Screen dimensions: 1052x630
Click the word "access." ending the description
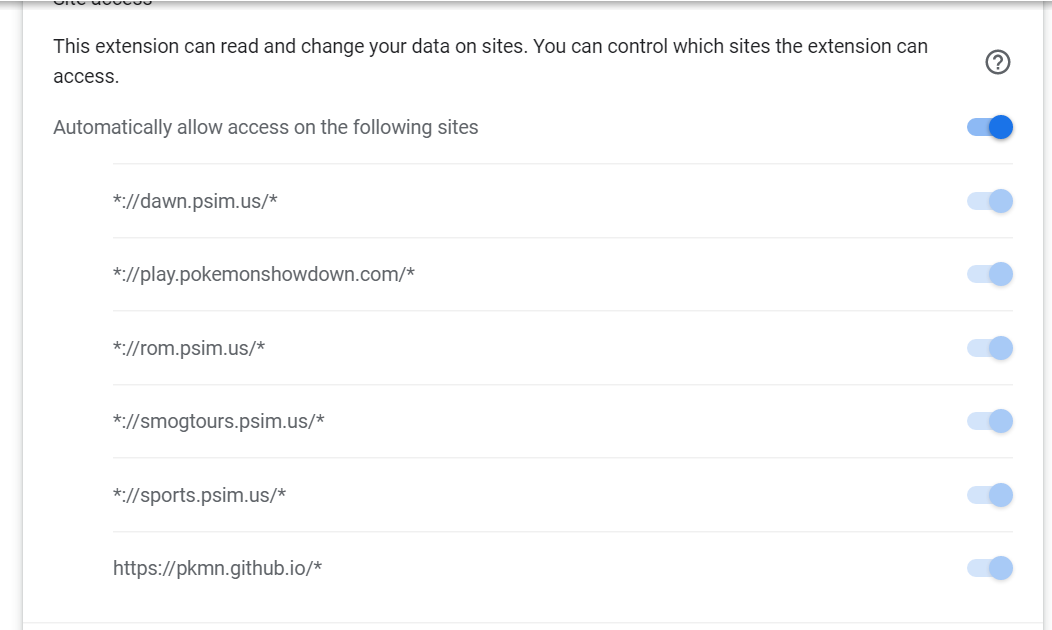click(x=86, y=77)
